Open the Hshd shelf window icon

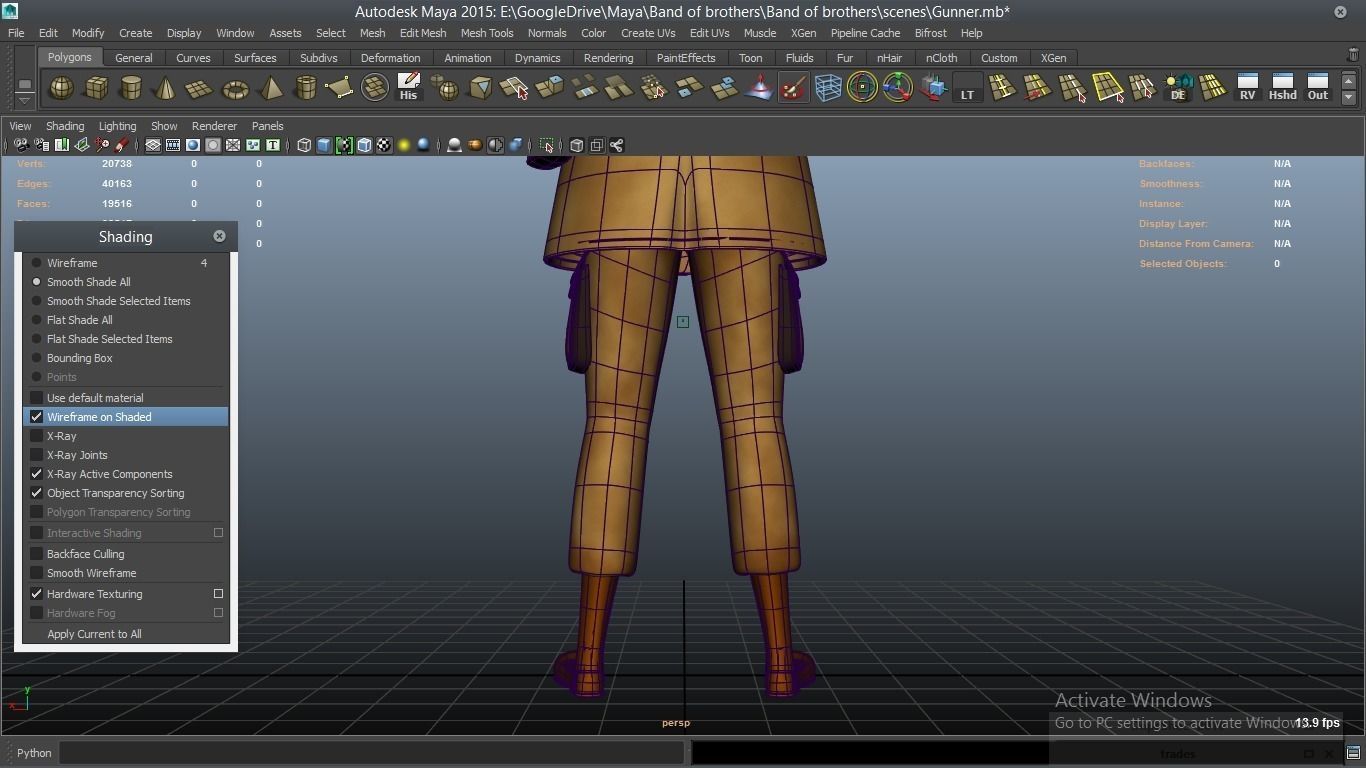pyautogui.click(x=1282, y=88)
